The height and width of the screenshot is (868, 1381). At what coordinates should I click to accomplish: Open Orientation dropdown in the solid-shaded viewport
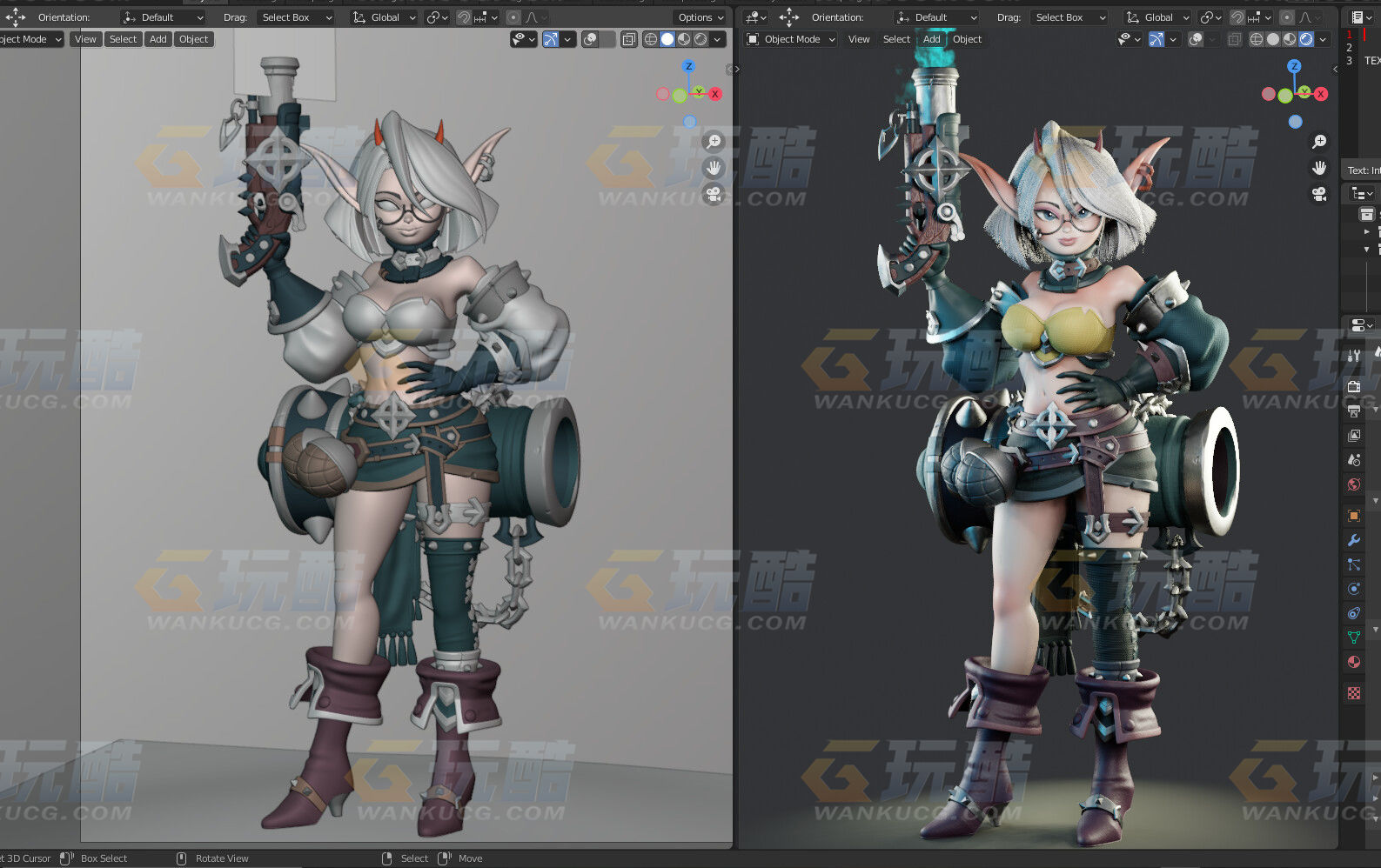[163, 17]
